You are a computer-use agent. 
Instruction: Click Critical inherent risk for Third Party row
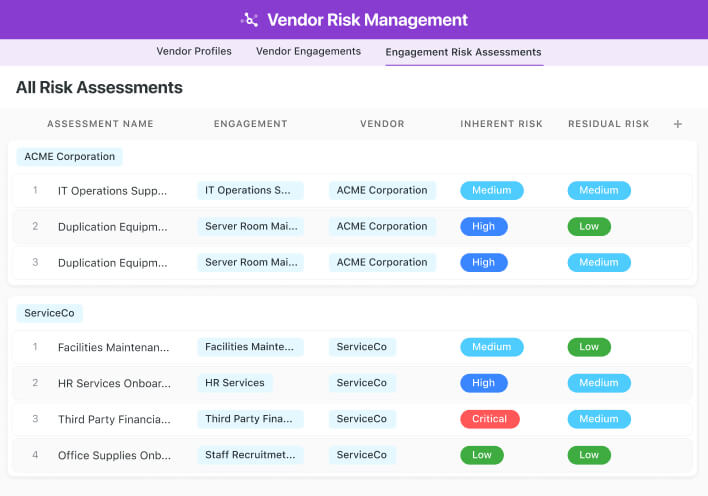(x=490, y=419)
